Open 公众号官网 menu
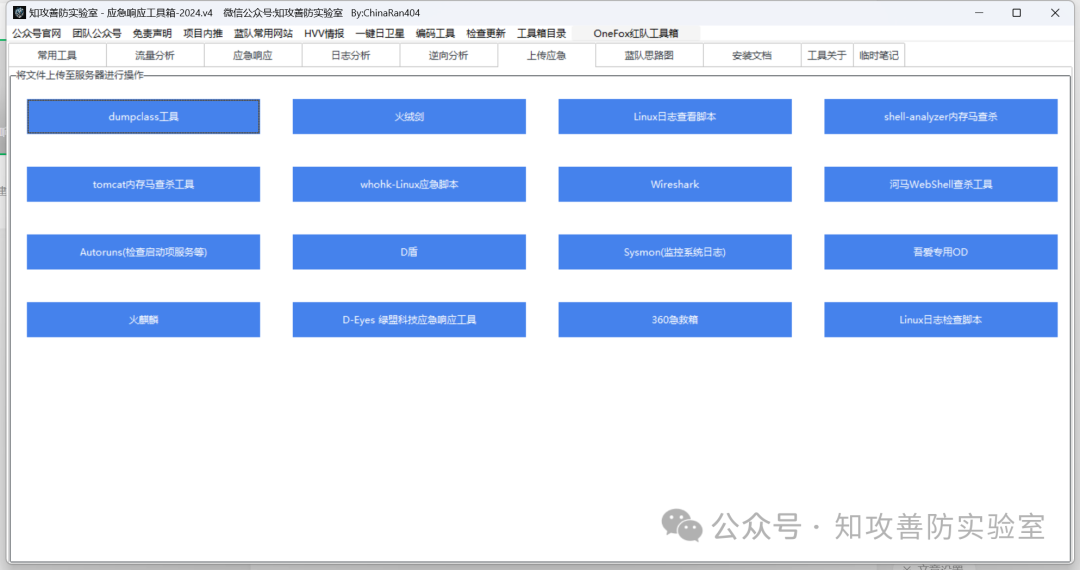This screenshot has height=570, width=1080. 37,33
